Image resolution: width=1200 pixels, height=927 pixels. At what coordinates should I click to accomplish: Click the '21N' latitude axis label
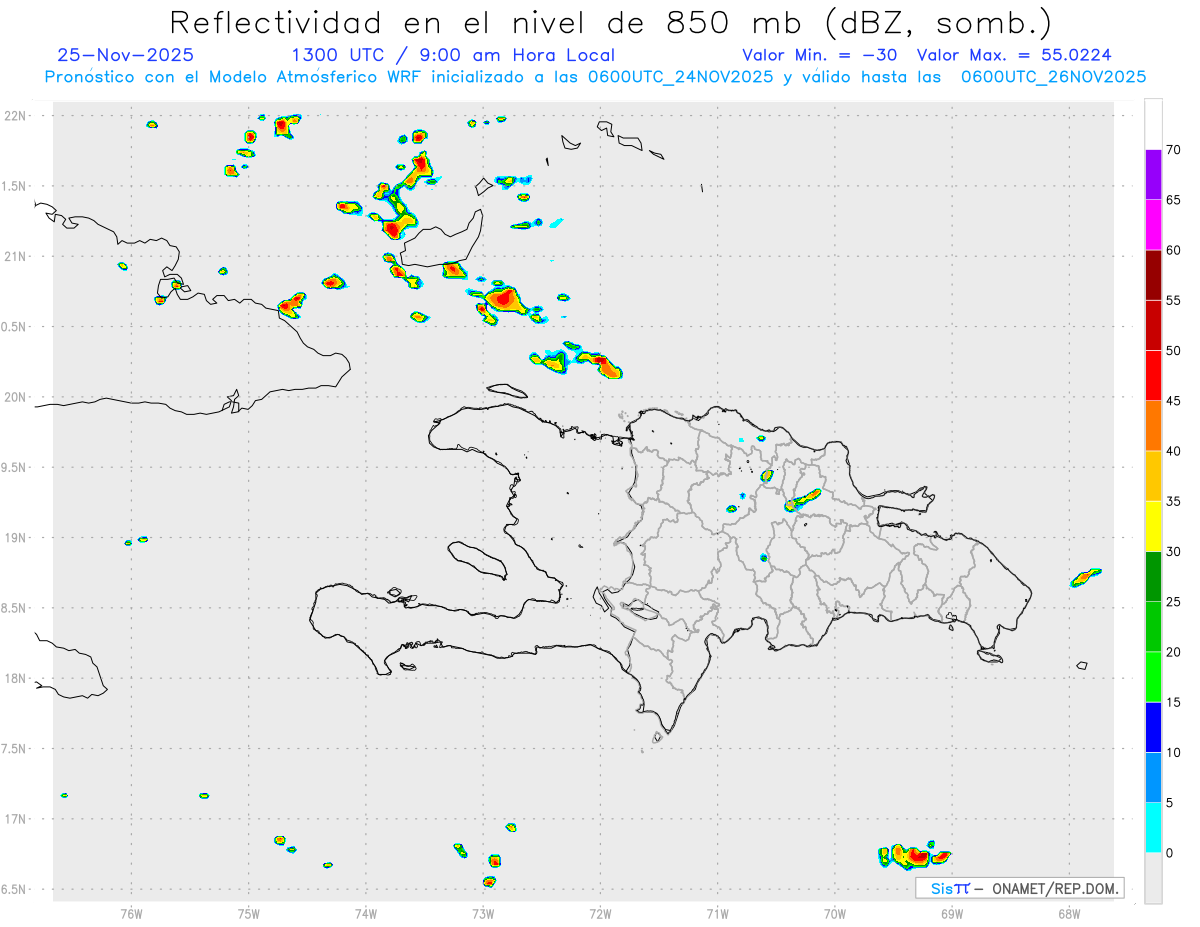pos(16,257)
